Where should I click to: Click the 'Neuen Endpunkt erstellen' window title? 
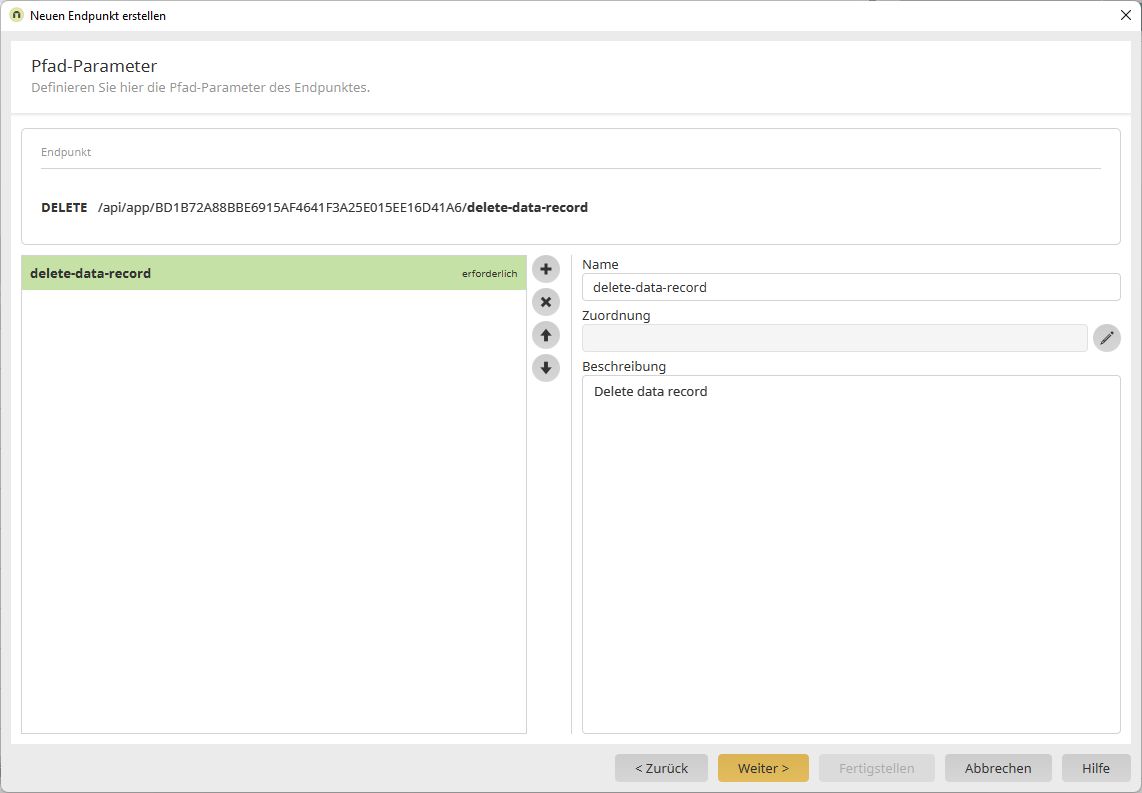click(98, 15)
